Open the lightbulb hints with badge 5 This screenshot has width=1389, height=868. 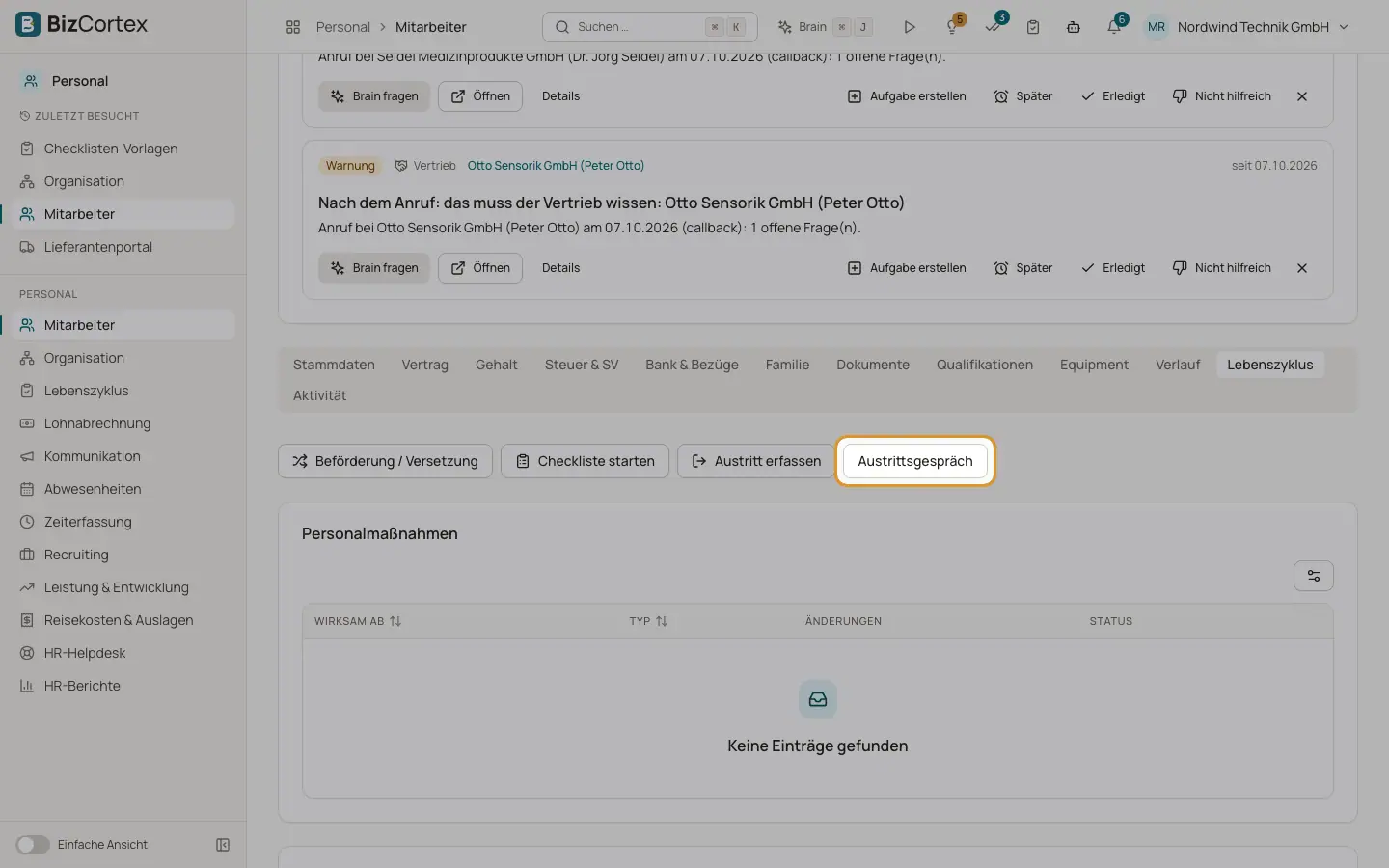pos(953,26)
